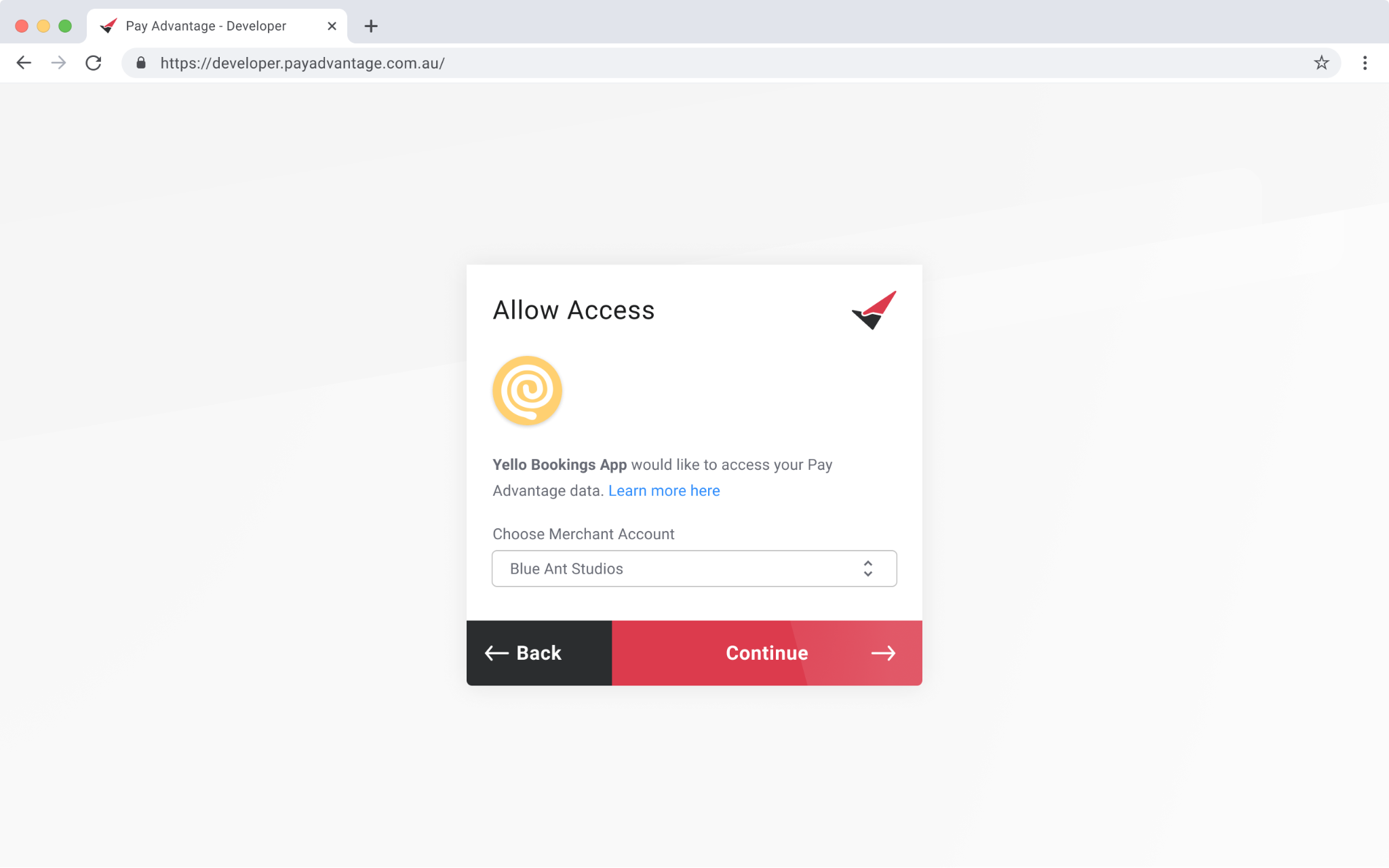Open the Learn more here link
Viewport: 1389px width, 868px height.
point(664,491)
